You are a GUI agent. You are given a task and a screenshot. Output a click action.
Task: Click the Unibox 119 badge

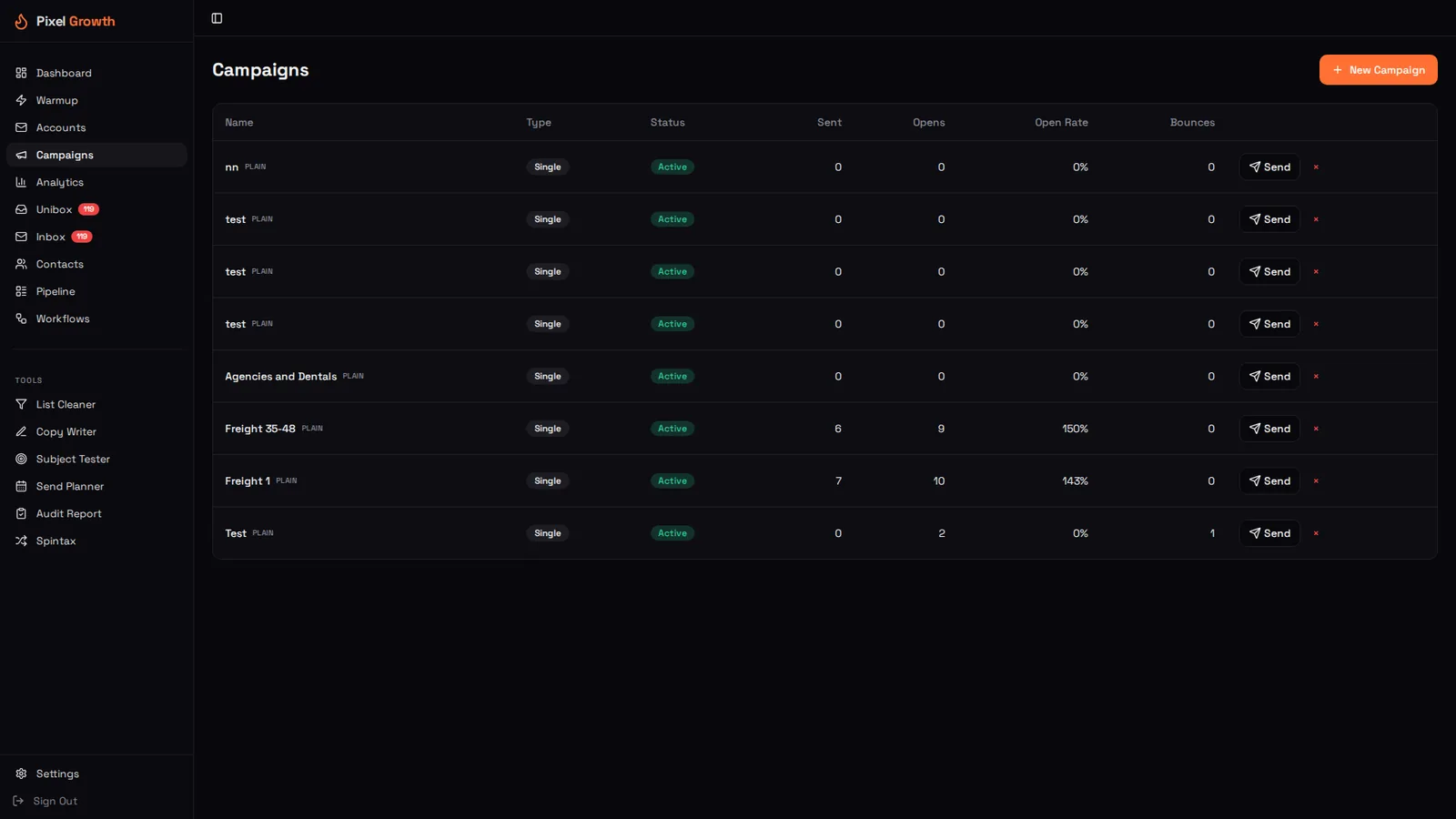[x=88, y=209]
